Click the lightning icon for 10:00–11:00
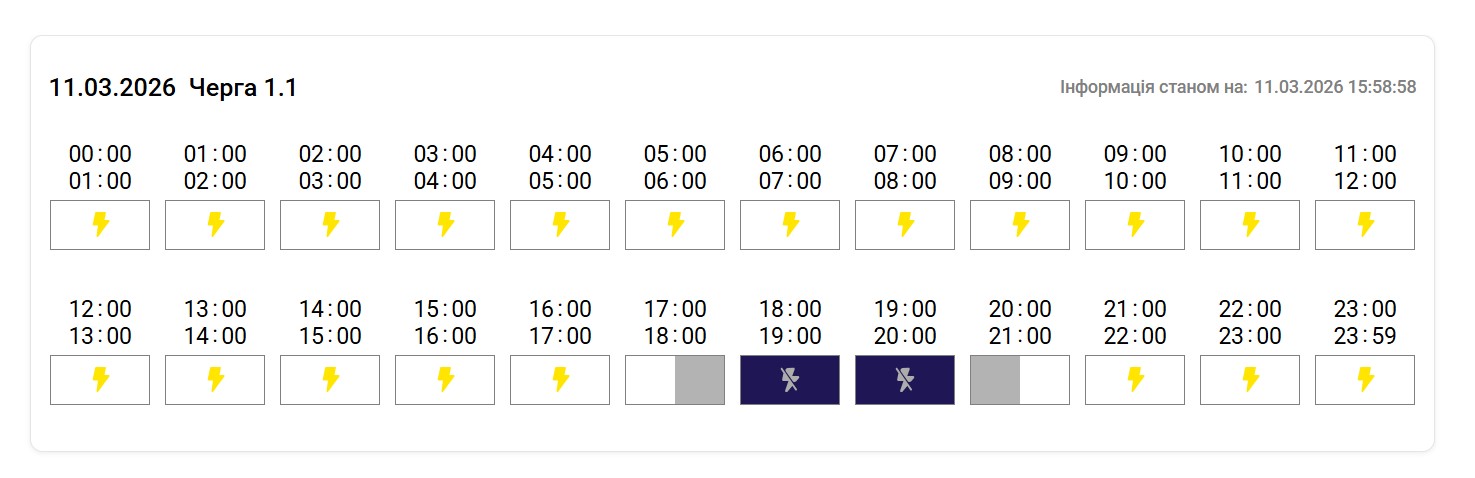This screenshot has height=478, width=1475. [1250, 224]
